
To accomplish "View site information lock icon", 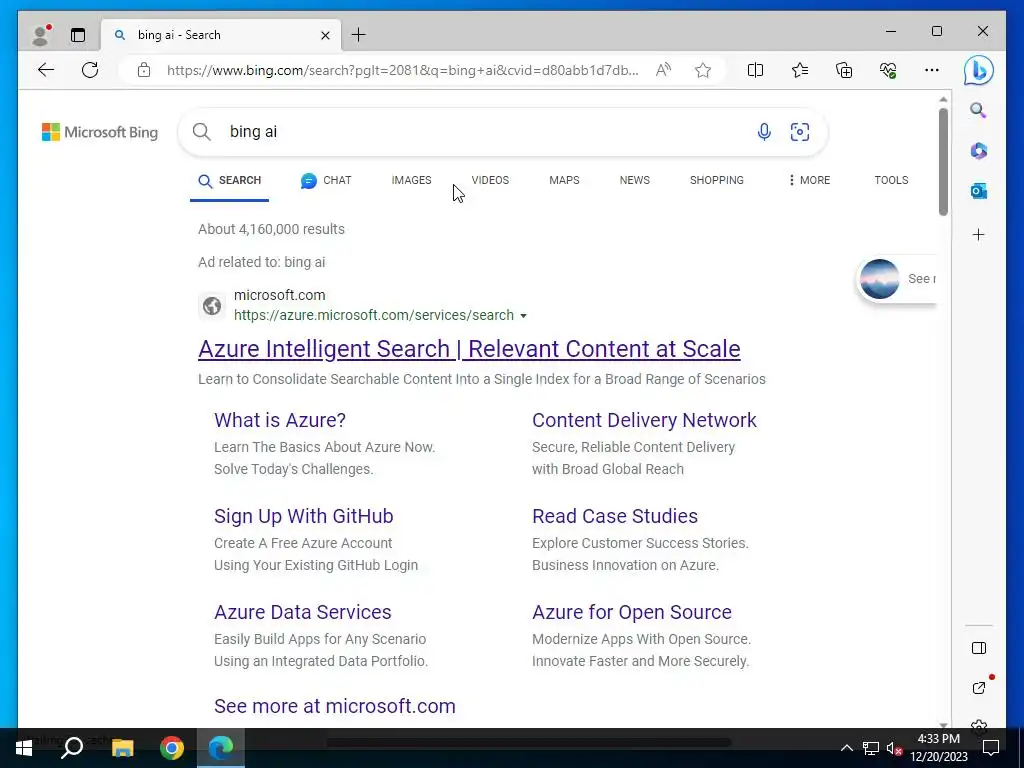I will [x=144, y=70].
